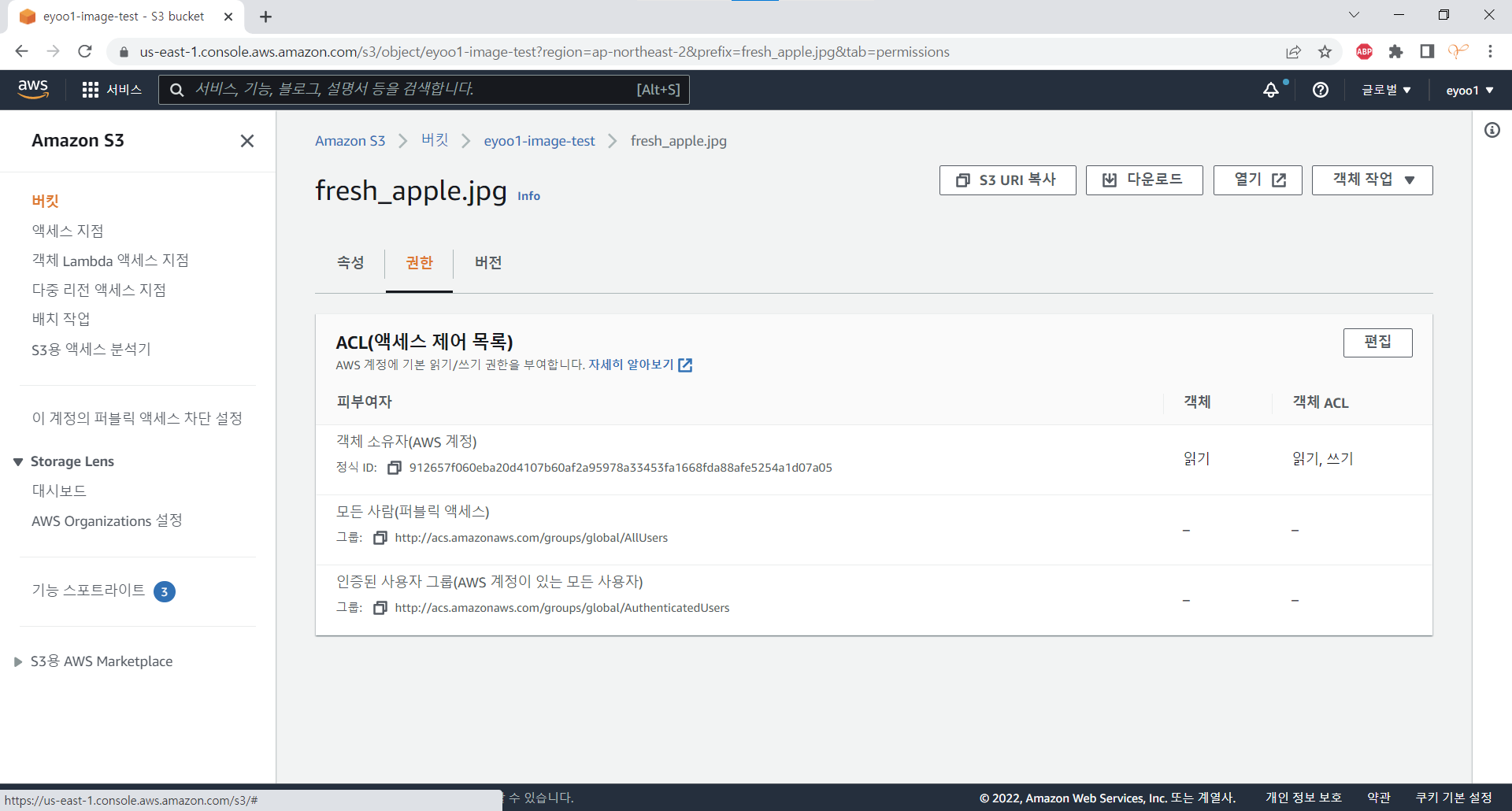
Task: Expand the S3용 AWS Marketplace section
Action: (18, 662)
